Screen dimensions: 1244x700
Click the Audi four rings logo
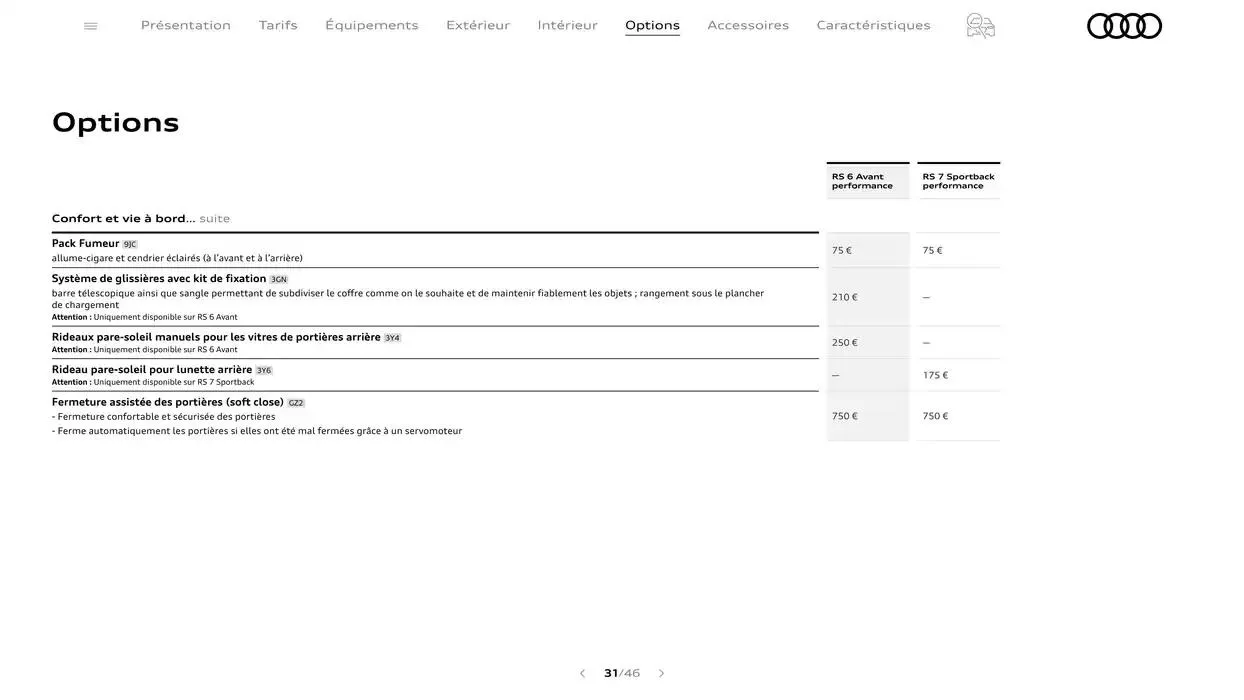pos(1124,27)
